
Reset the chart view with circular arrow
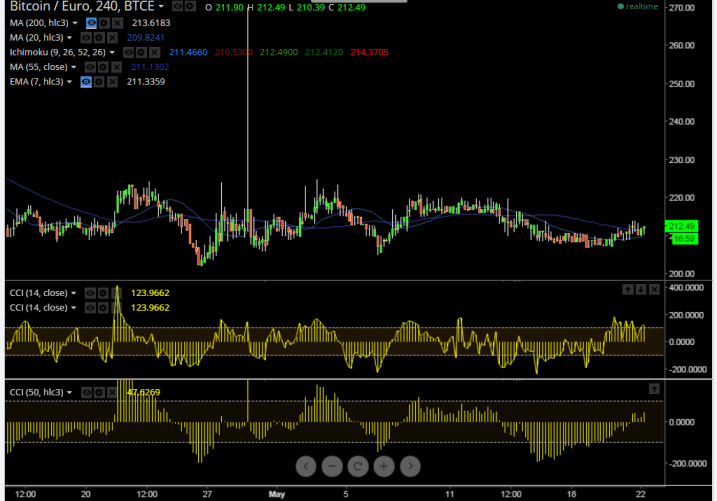coord(358,466)
